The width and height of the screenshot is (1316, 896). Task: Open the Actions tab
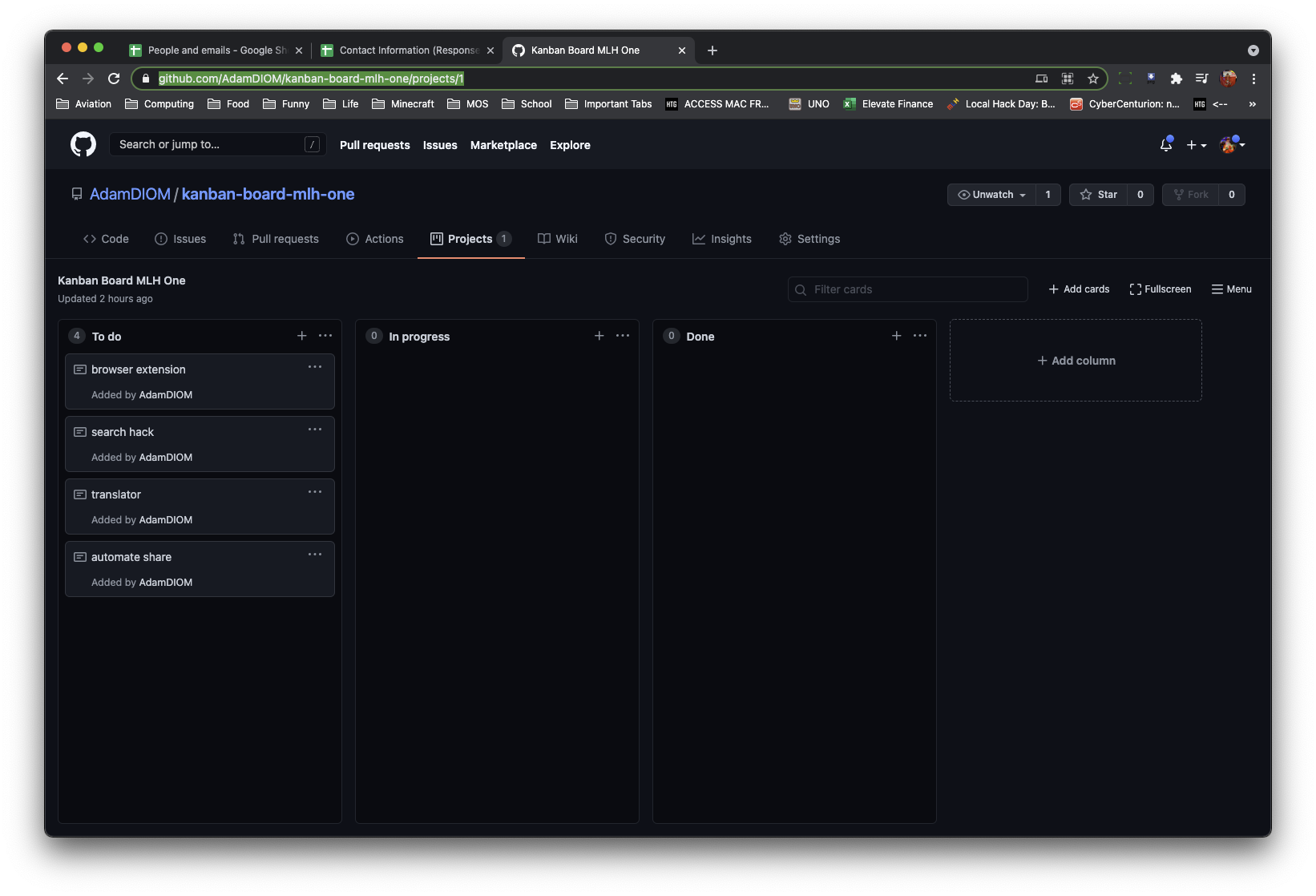[x=375, y=239]
